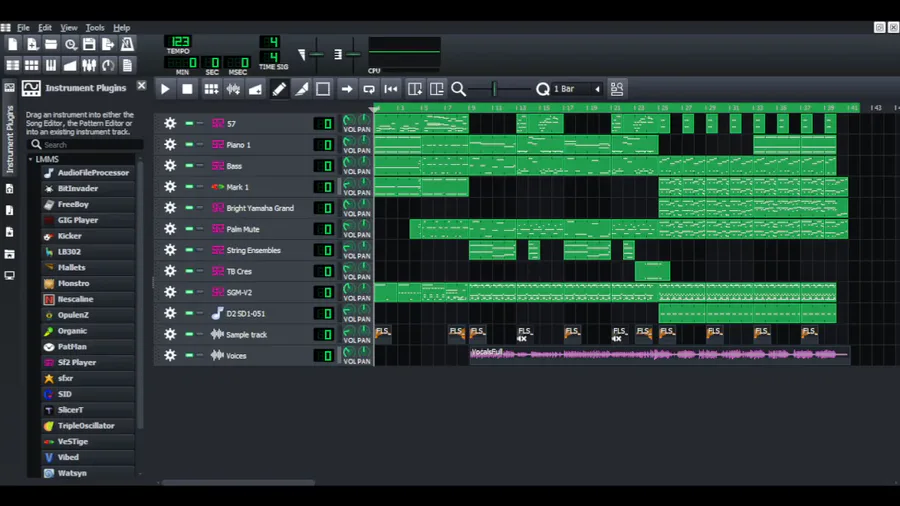
Task: Mute the Mark 1 track
Action: [x=189, y=187]
